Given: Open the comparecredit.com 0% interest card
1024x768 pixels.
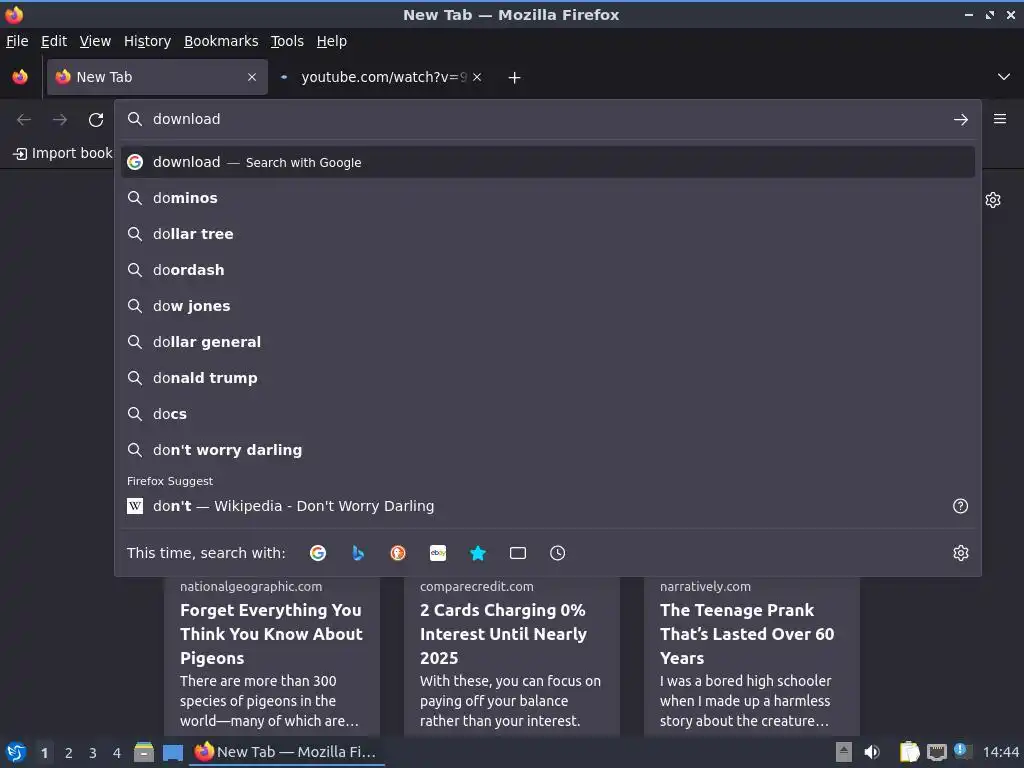Looking at the screenshot, I should 512,656.
